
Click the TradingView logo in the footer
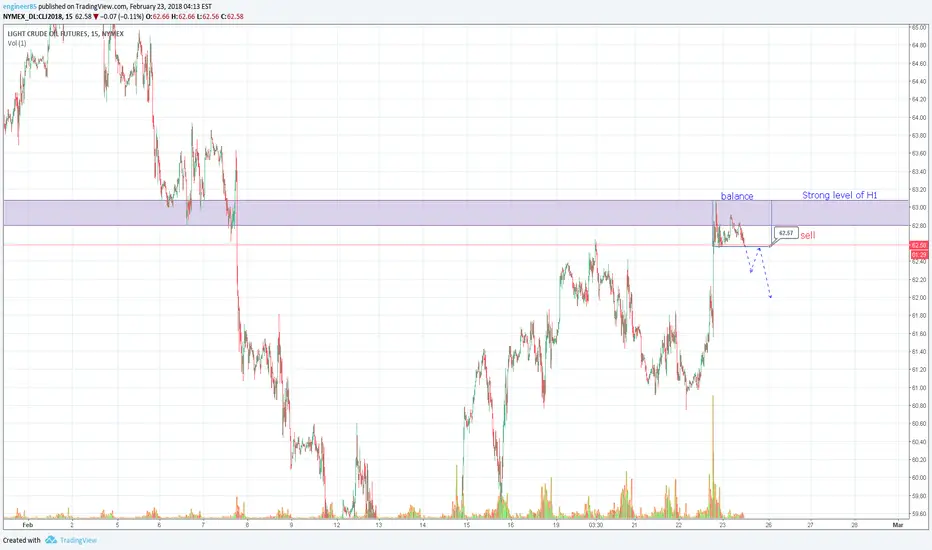[x=71, y=540]
